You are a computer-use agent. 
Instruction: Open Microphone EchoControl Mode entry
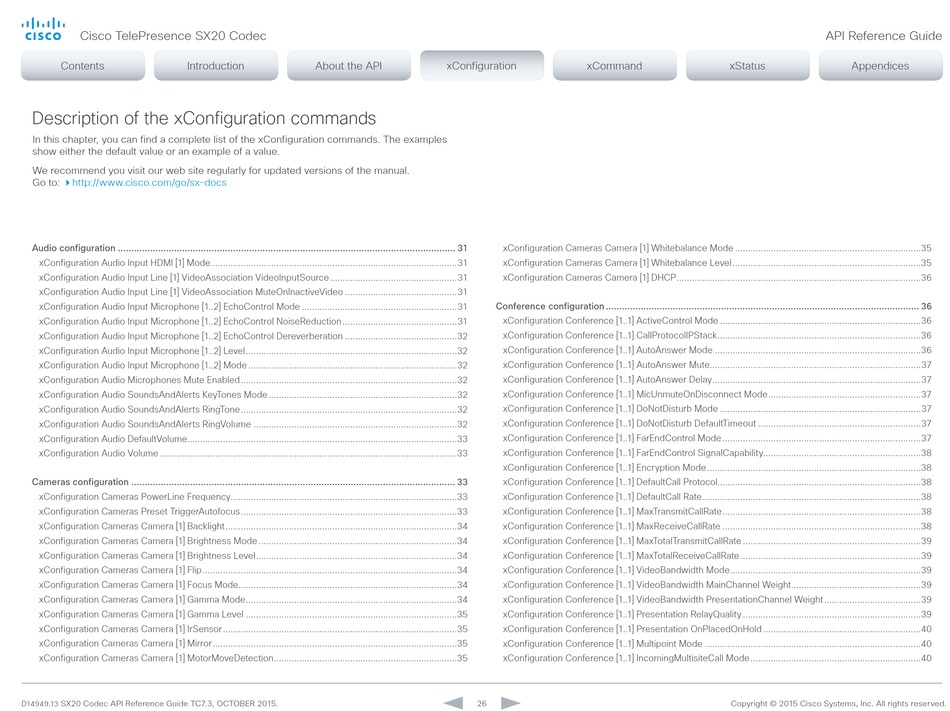pyautogui.click(x=253, y=306)
